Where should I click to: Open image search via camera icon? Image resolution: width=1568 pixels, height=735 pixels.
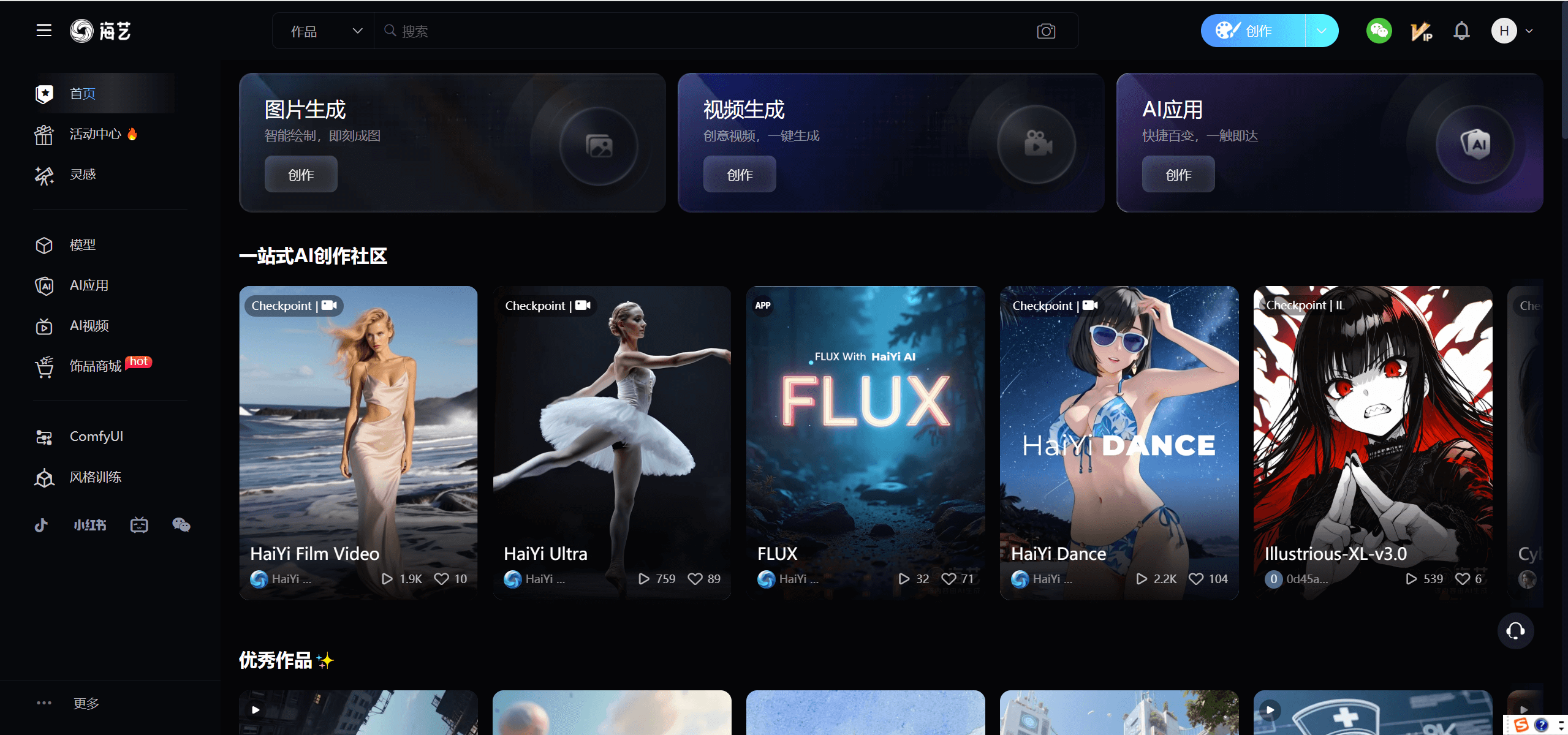(1046, 31)
